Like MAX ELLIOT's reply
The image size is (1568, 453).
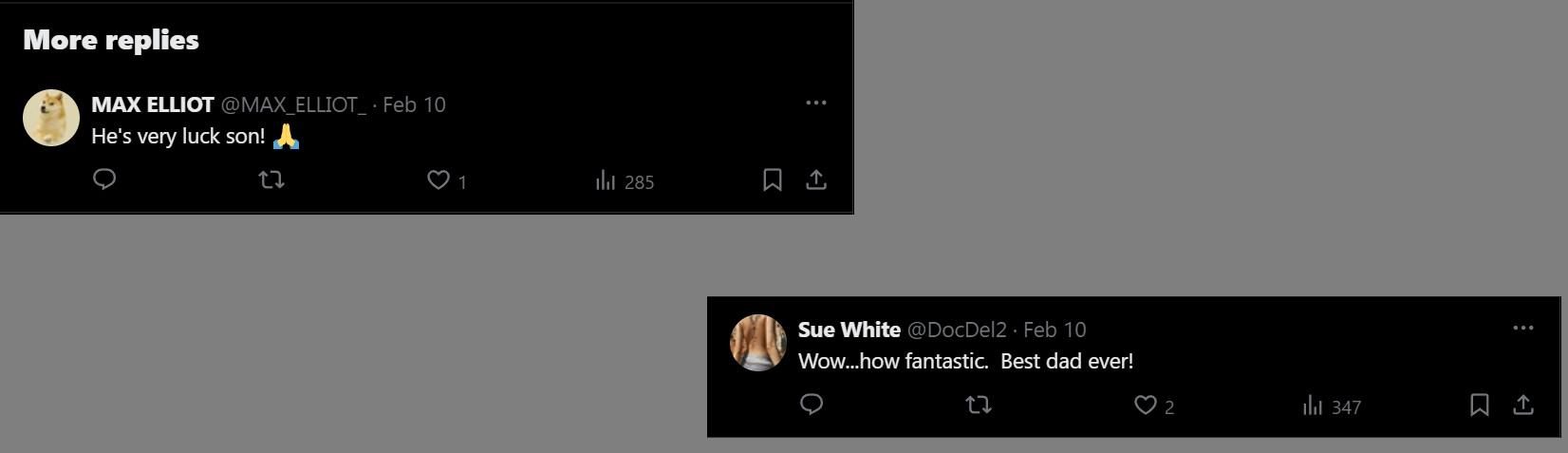pyautogui.click(x=438, y=179)
